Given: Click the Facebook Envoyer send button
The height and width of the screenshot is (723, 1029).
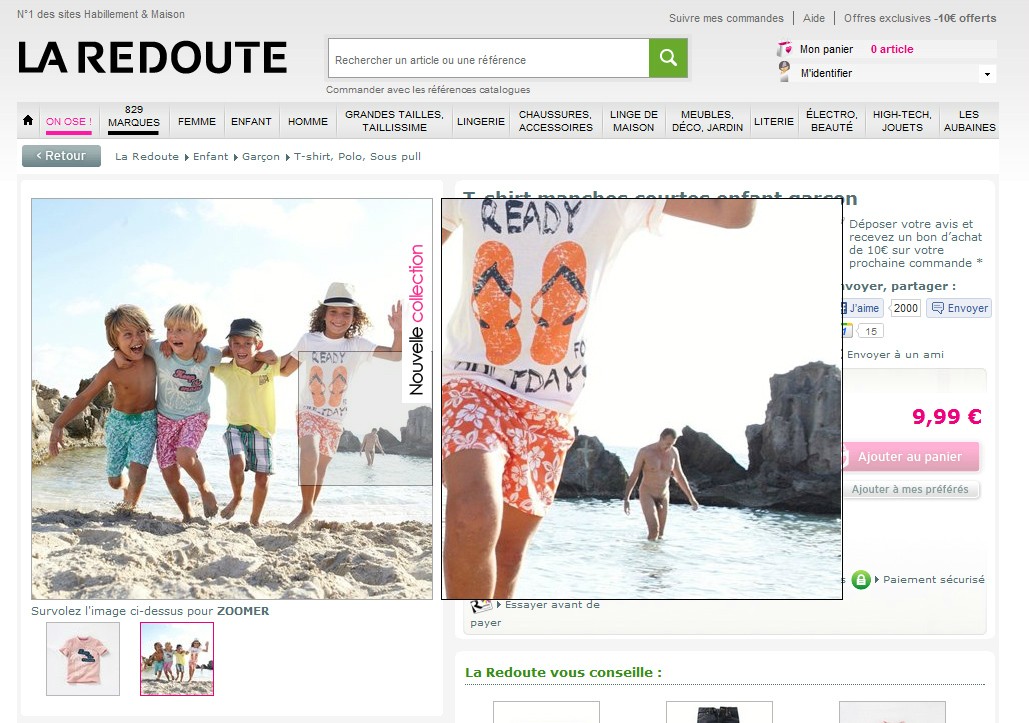Looking at the screenshot, I should pyautogui.click(x=958, y=308).
